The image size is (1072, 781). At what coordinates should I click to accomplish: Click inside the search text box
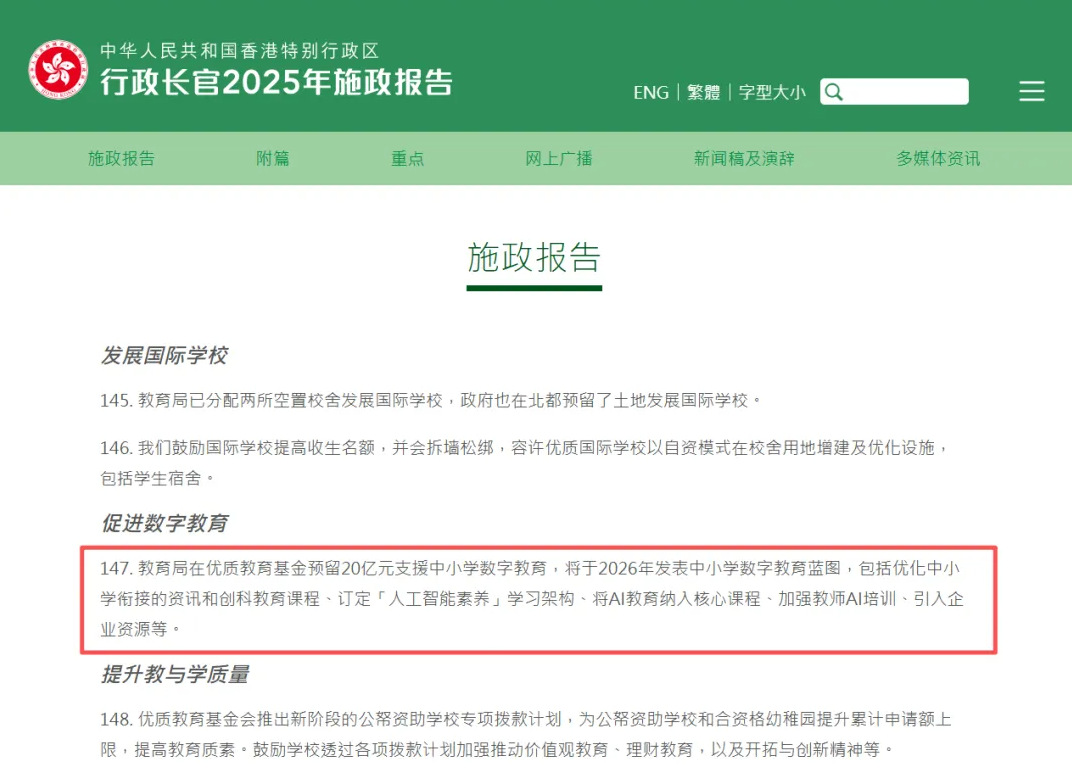click(x=905, y=92)
